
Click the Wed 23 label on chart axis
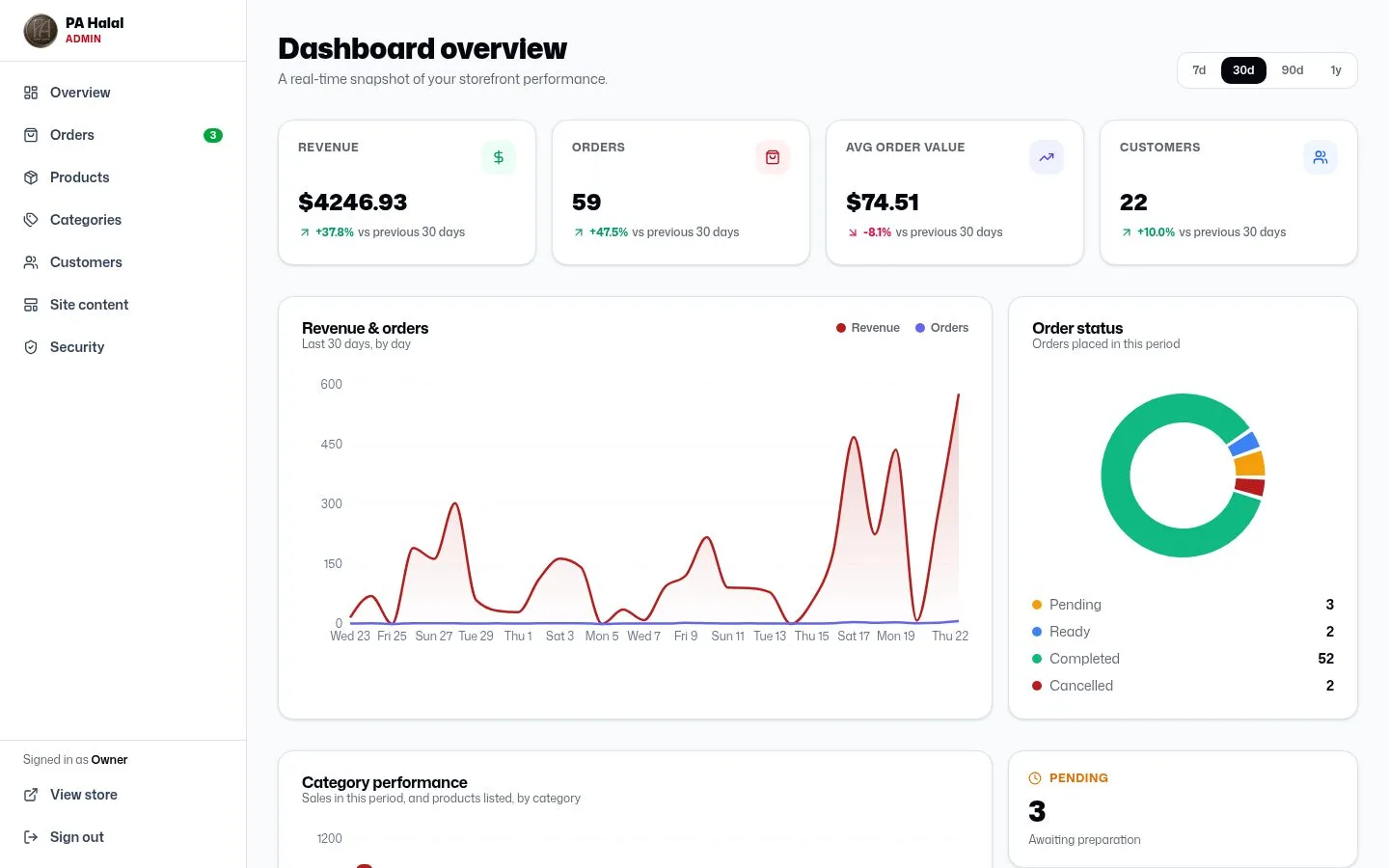click(x=350, y=637)
